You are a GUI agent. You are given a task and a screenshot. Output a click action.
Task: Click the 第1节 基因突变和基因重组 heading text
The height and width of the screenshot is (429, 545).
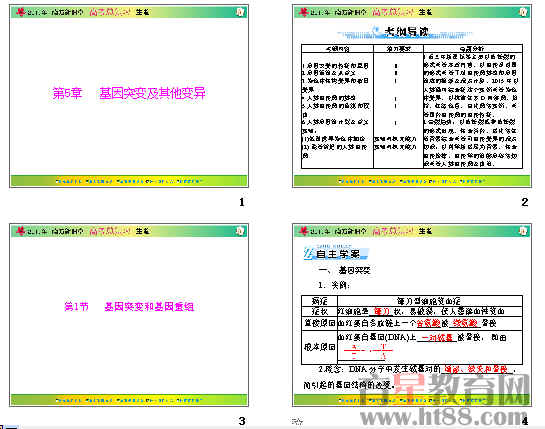(x=129, y=306)
